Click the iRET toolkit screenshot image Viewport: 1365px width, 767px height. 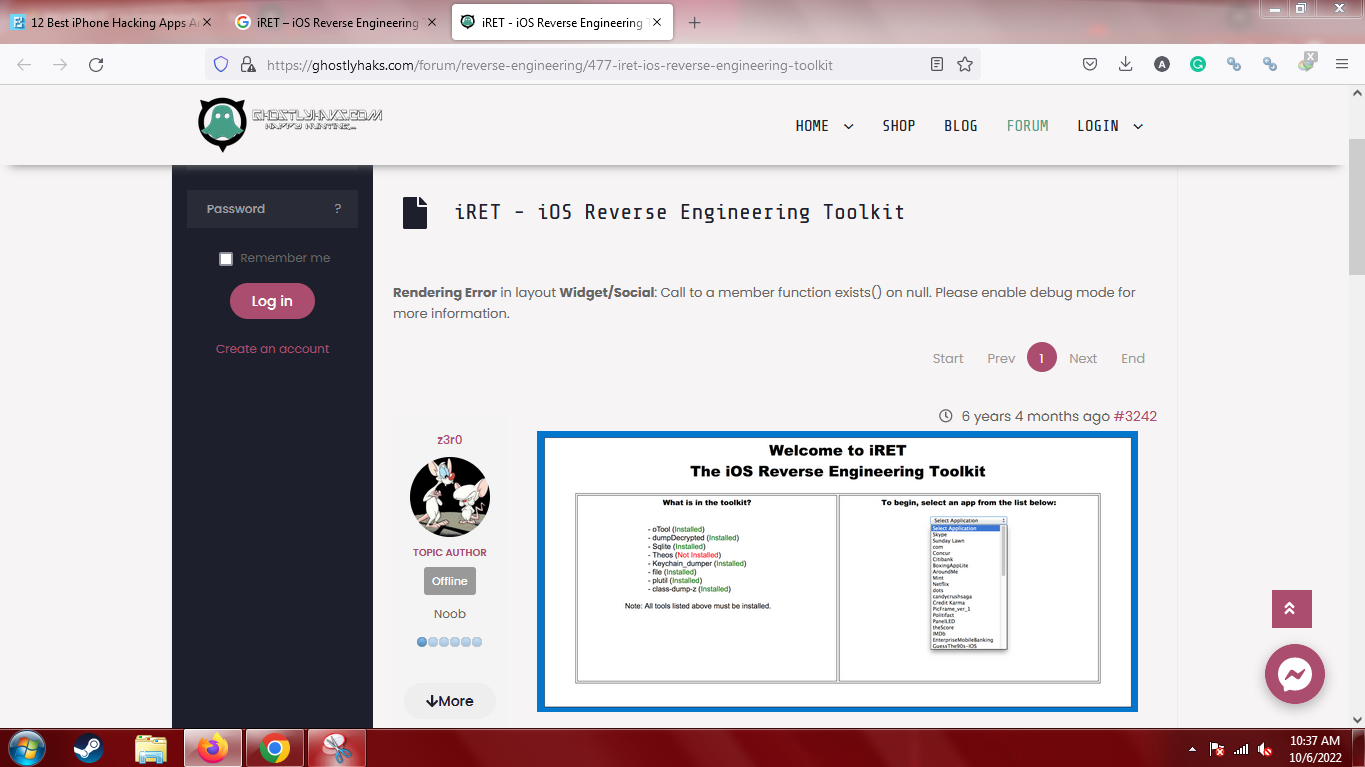tap(837, 571)
